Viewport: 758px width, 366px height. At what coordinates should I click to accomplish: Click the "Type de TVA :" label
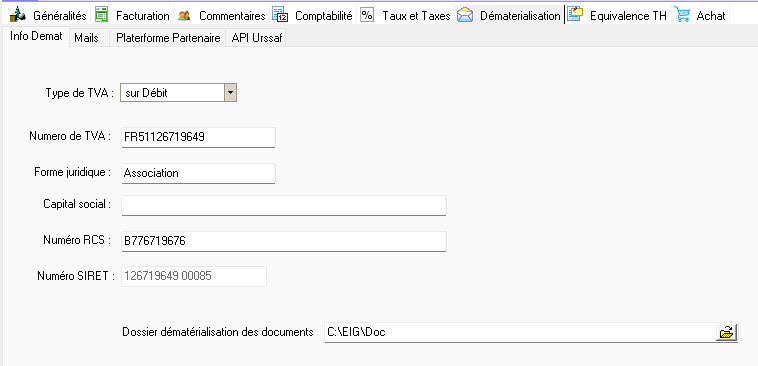(80, 92)
